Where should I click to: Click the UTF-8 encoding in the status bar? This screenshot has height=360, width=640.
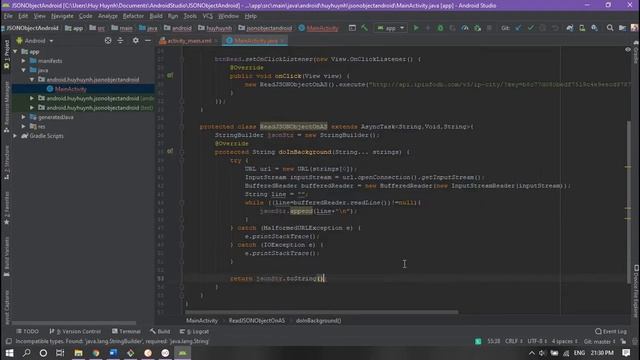pos(537,341)
